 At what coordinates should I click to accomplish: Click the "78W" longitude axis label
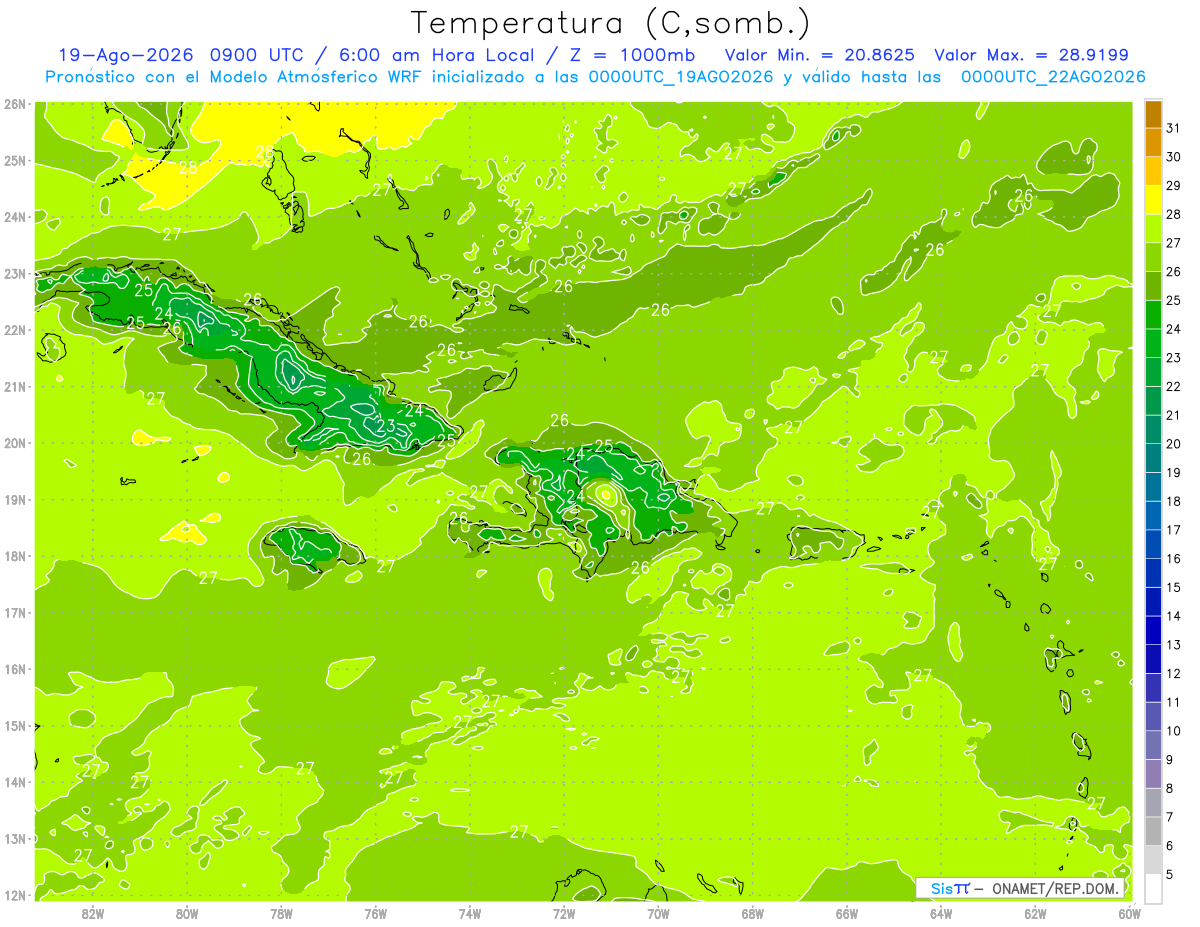pyautogui.click(x=281, y=913)
